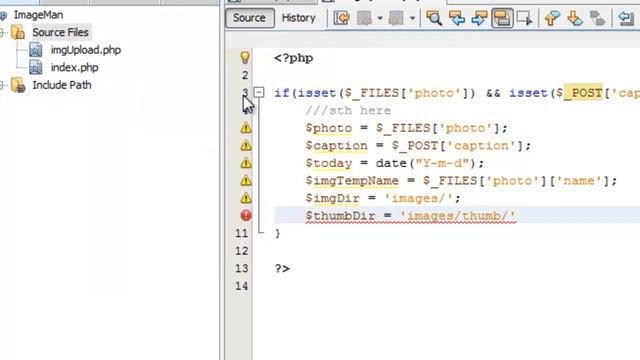The image size is (640, 360).
Task: Expand or collapse Source Files node
Action: click(2, 32)
